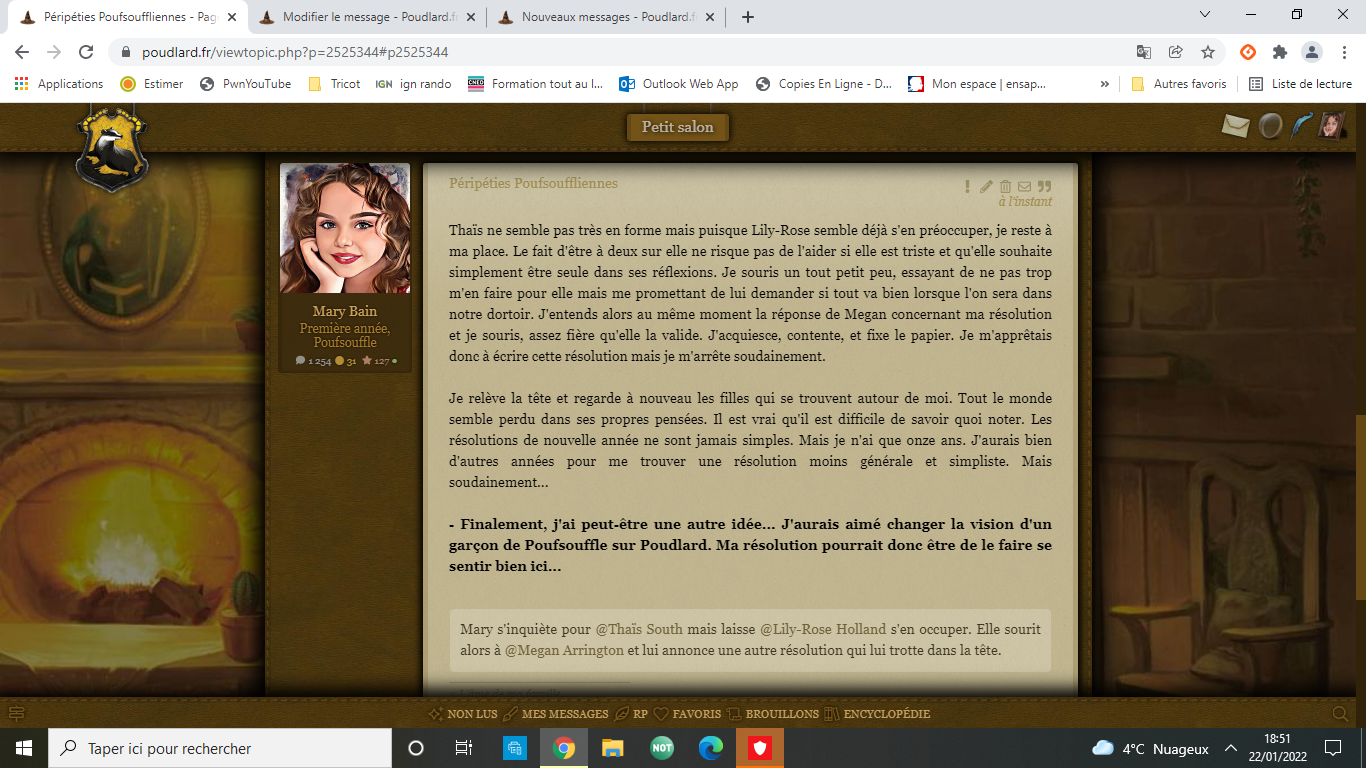Click the Windows Start button
The image size is (1366, 768).
pyautogui.click(x=24, y=748)
